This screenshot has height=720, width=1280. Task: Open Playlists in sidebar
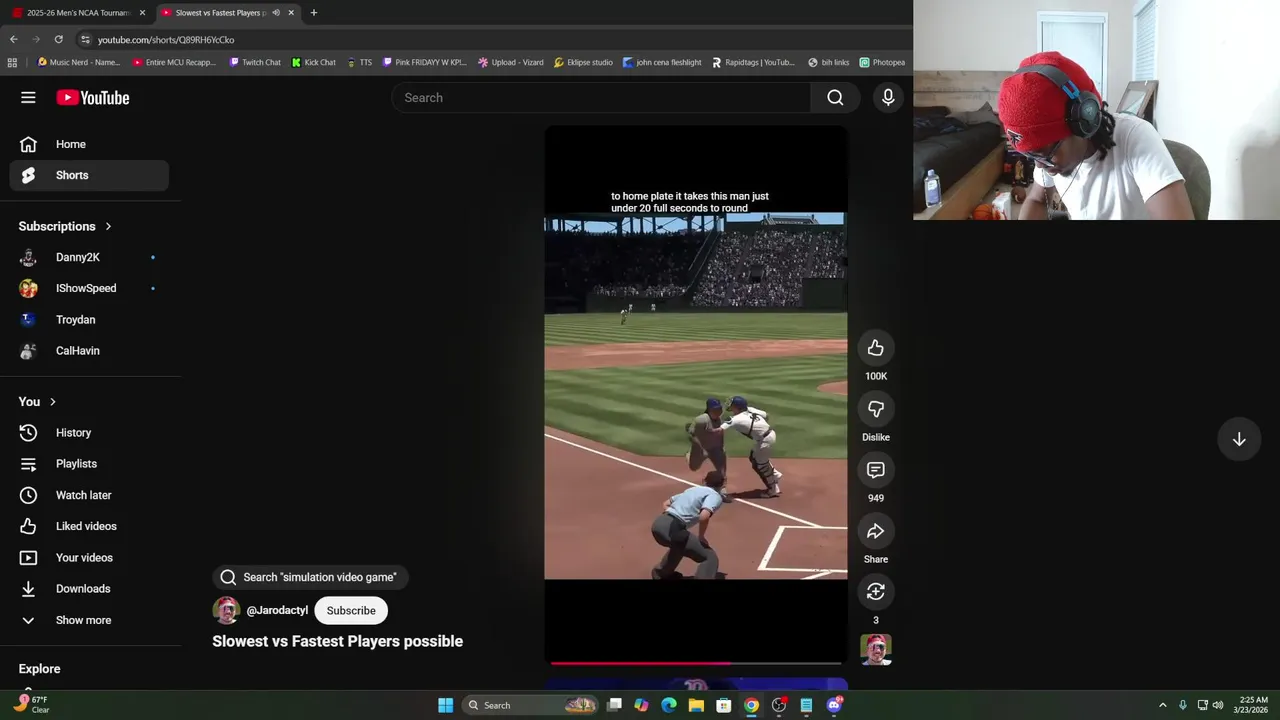pyautogui.click(x=90, y=464)
